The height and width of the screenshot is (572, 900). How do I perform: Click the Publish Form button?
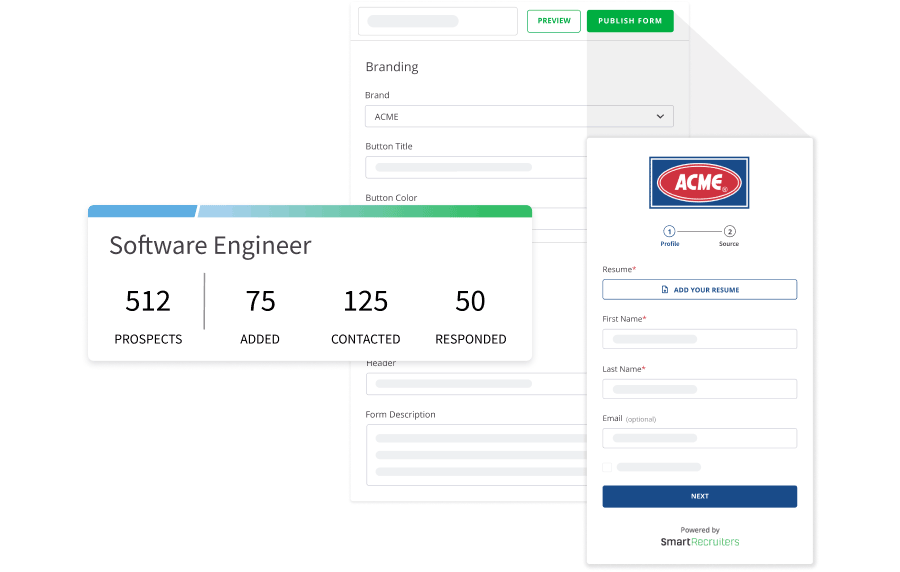click(630, 21)
